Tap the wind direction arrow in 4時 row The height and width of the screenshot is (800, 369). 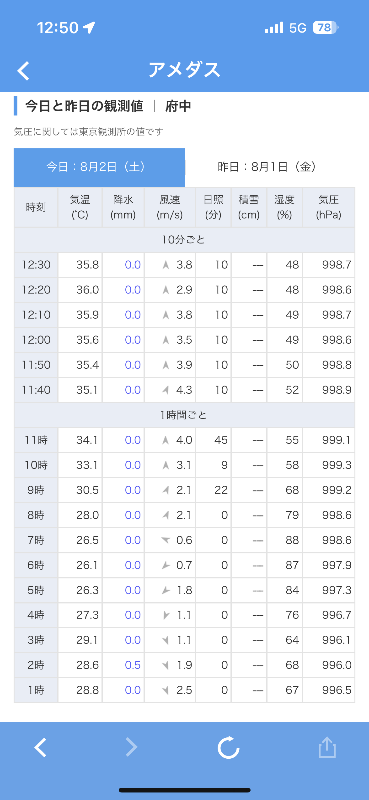pos(165,615)
